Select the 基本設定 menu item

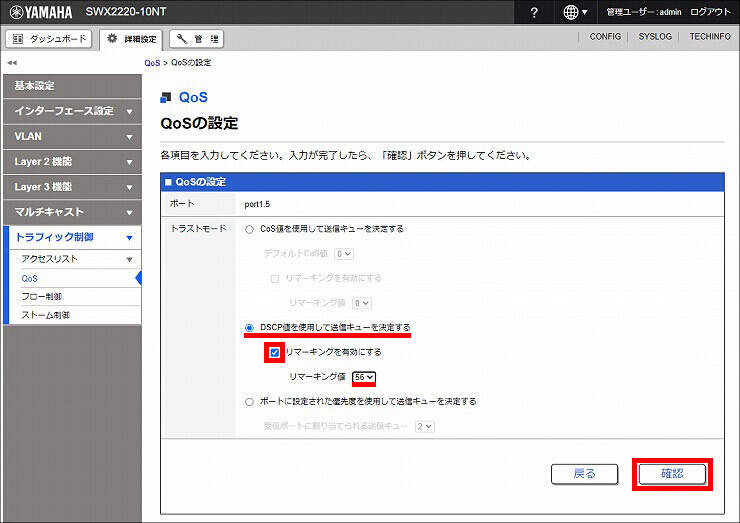click(x=72, y=86)
